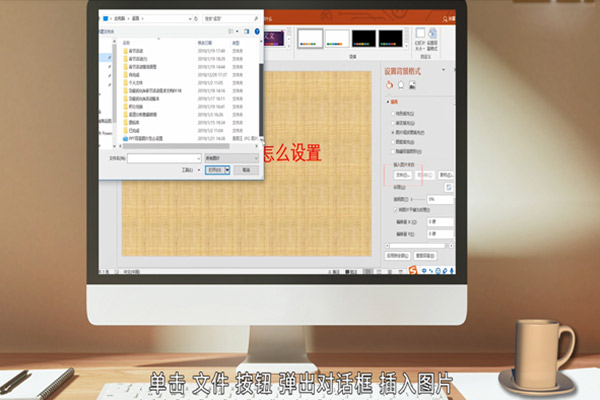Select the first black theme variant thumbnail
Image resolution: width=600 pixels, height=400 pixels.
tap(364, 38)
